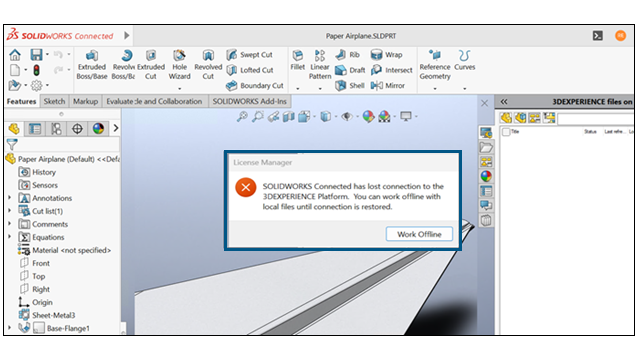Image resolution: width=640 pixels, height=360 pixels.
Task: Apply the Fillet tool
Action: click(298, 60)
